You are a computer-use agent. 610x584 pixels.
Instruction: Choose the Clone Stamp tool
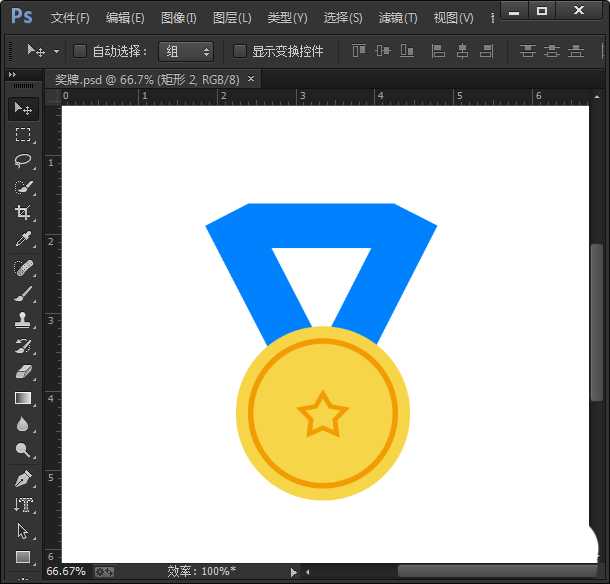23,320
